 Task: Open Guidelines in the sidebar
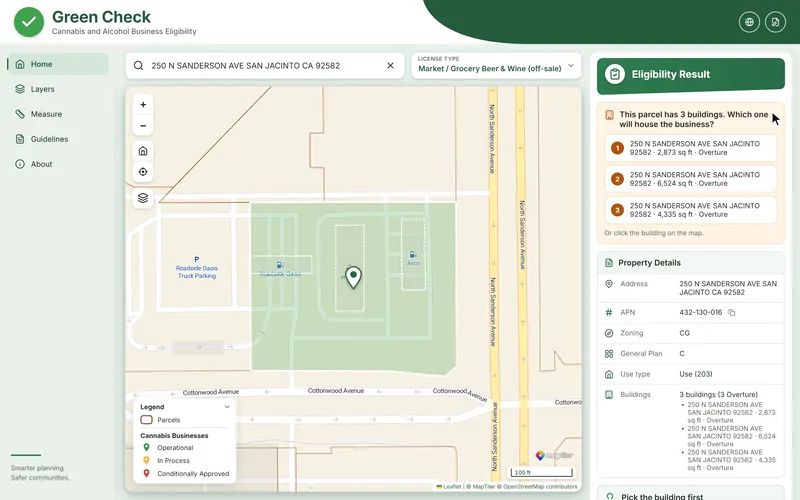click(58, 139)
